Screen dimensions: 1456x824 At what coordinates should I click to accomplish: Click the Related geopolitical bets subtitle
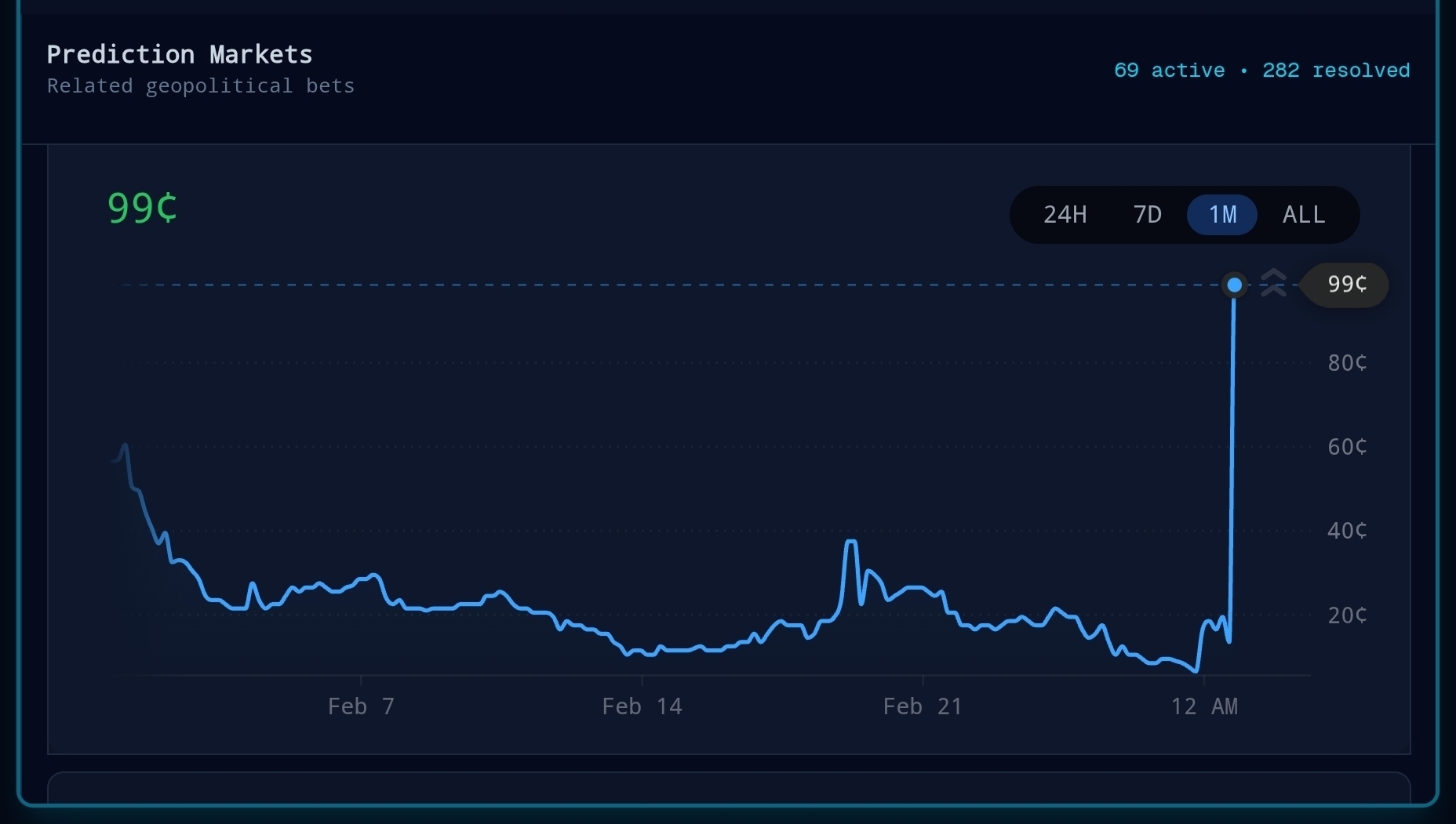coord(200,86)
